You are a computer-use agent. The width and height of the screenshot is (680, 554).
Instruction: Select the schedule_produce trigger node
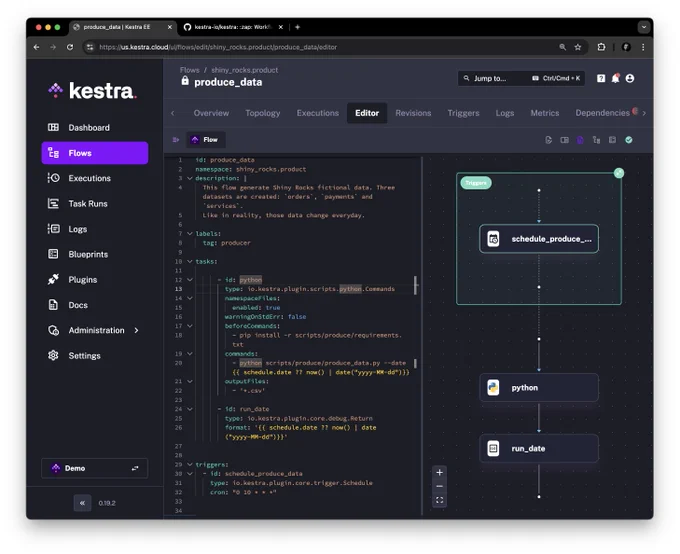pos(539,239)
